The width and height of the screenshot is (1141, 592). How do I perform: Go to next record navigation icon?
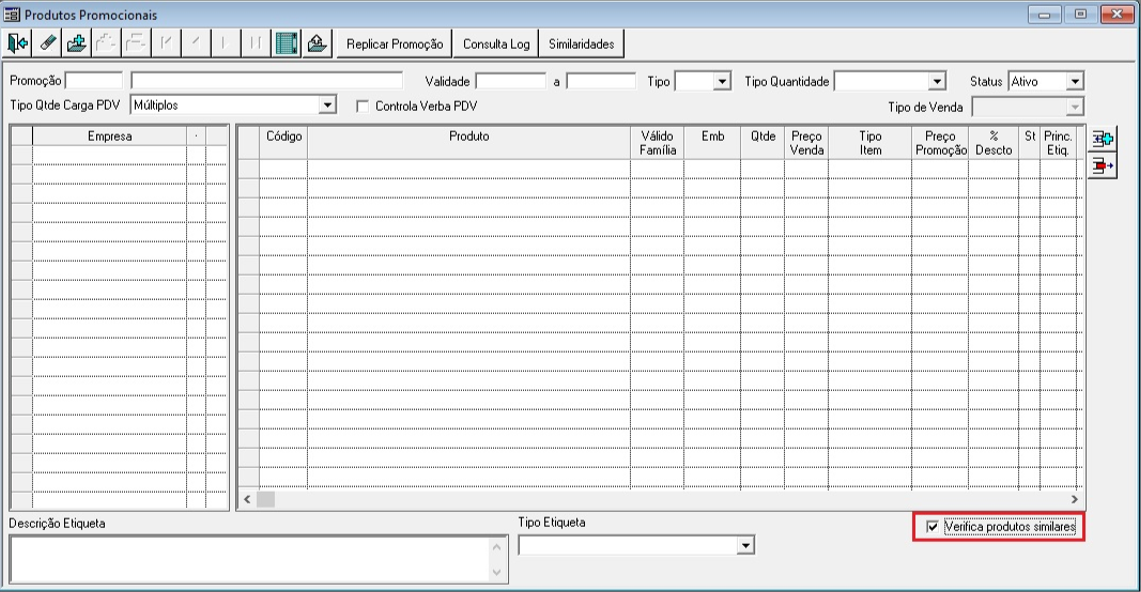[226, 44]
